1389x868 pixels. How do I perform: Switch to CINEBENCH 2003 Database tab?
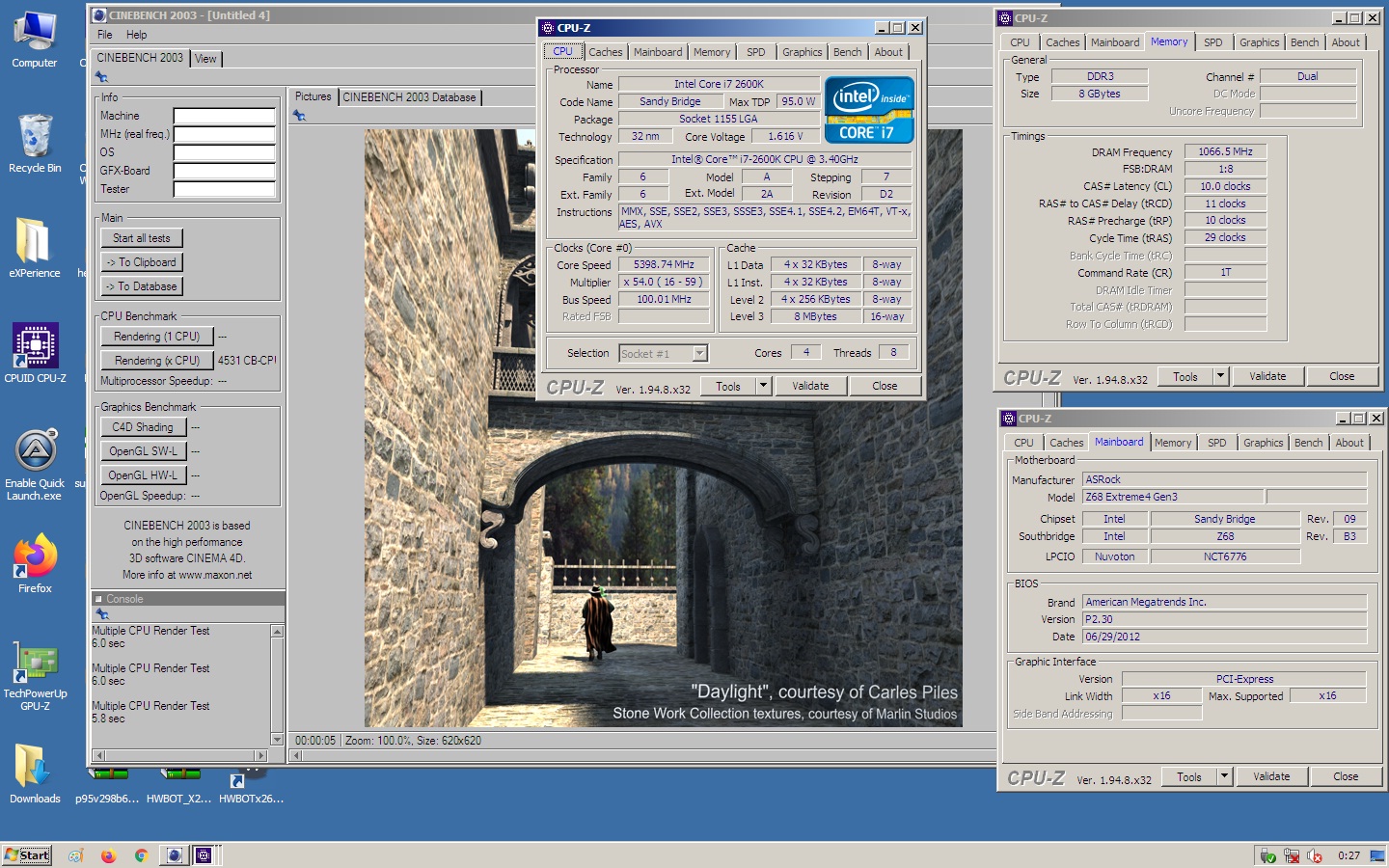(410, 97)
